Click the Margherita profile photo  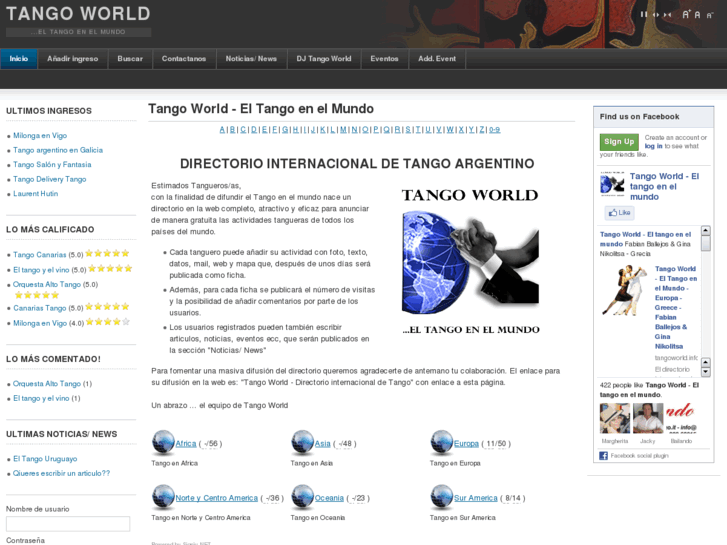coord(615,418)
